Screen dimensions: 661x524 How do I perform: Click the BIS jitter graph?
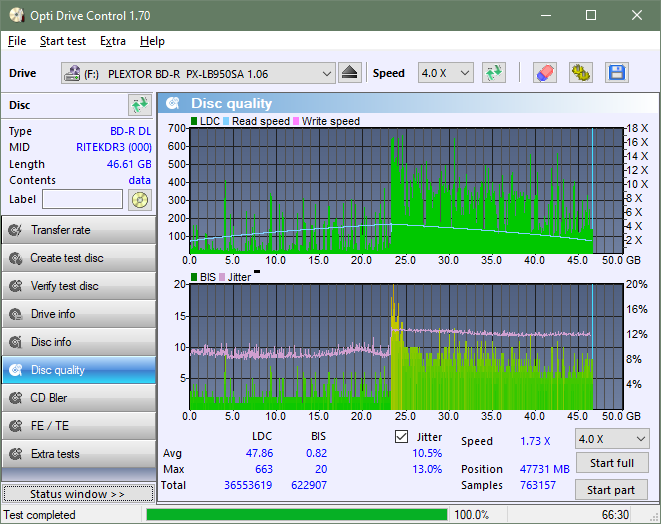pos(406,347)
